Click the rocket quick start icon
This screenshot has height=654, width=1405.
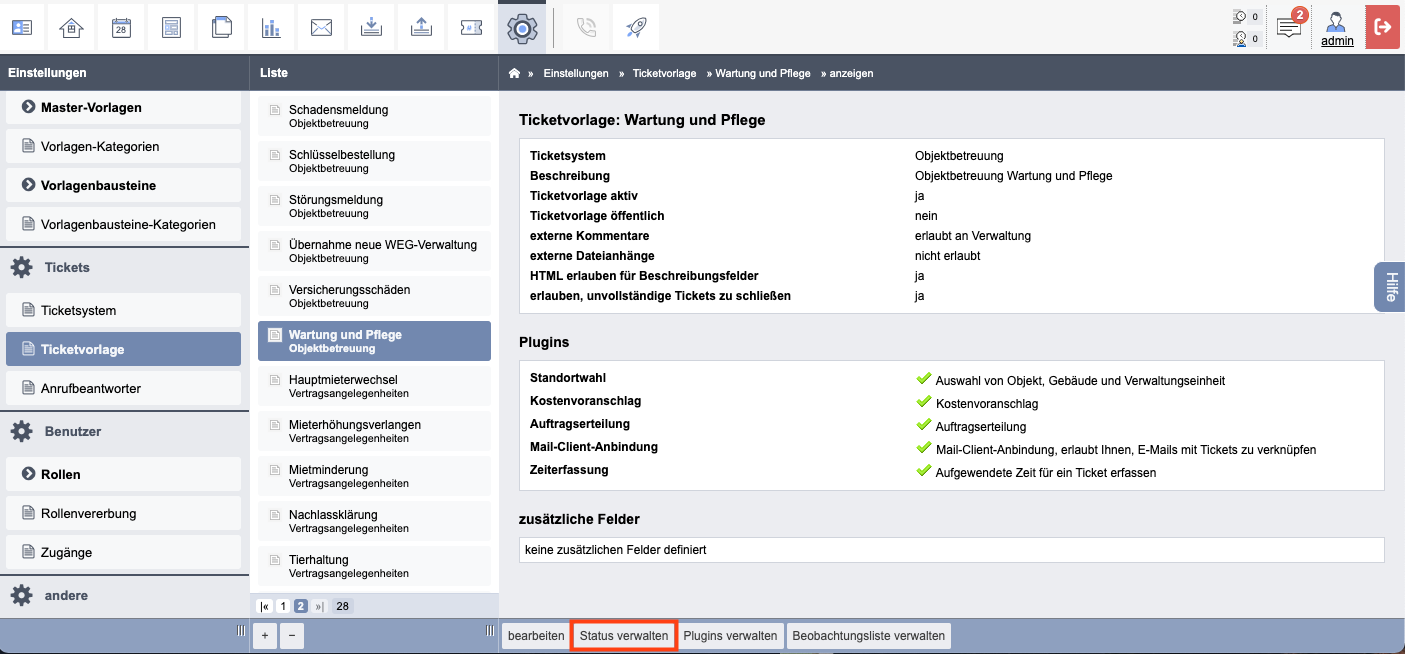(x=637, y=27)
